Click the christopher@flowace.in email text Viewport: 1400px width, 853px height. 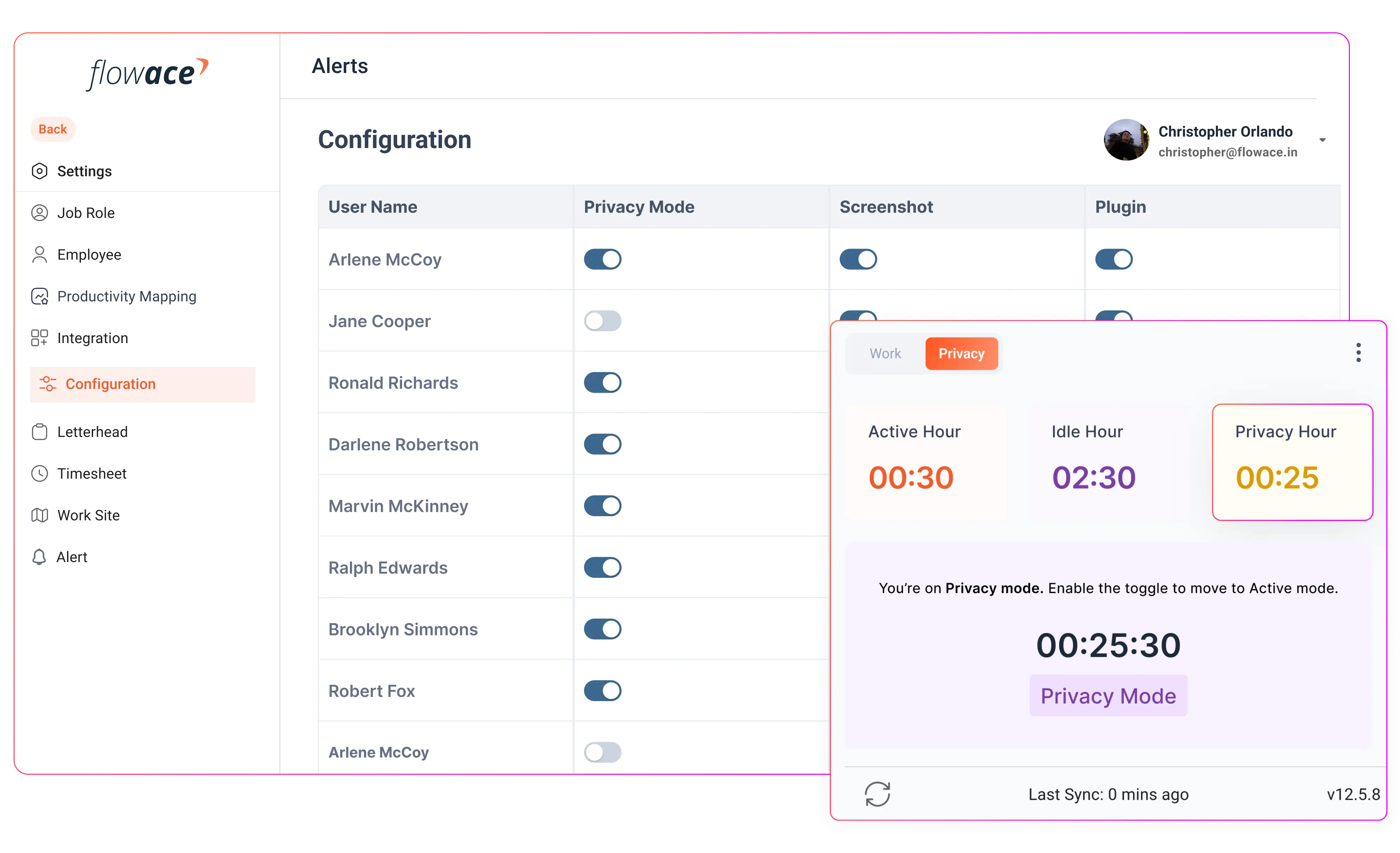(1227, 152)
